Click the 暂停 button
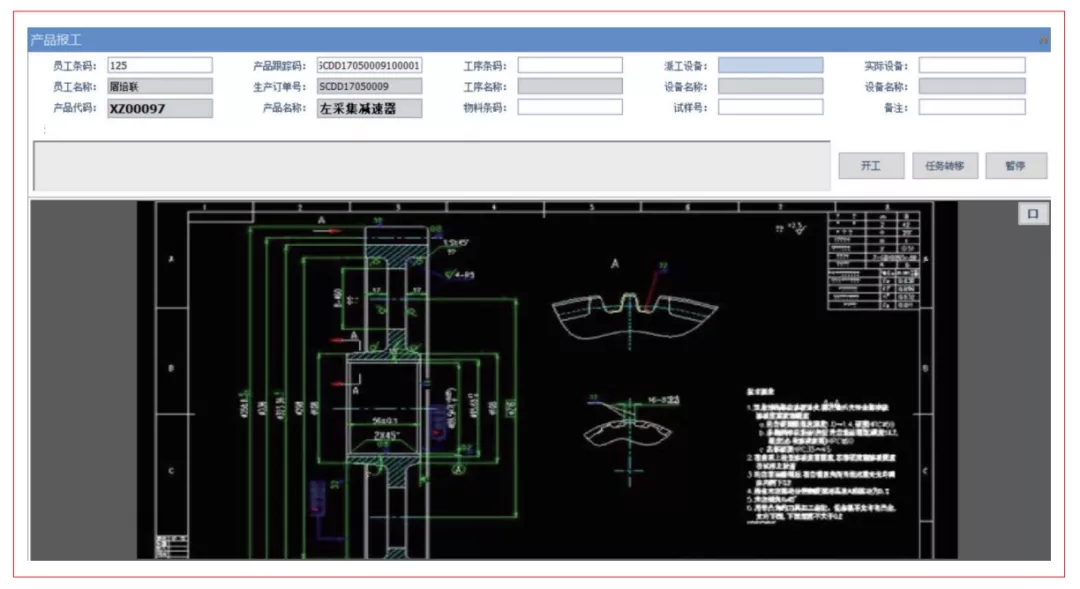The image size is (1080, 589). (x=1015, y=165)
